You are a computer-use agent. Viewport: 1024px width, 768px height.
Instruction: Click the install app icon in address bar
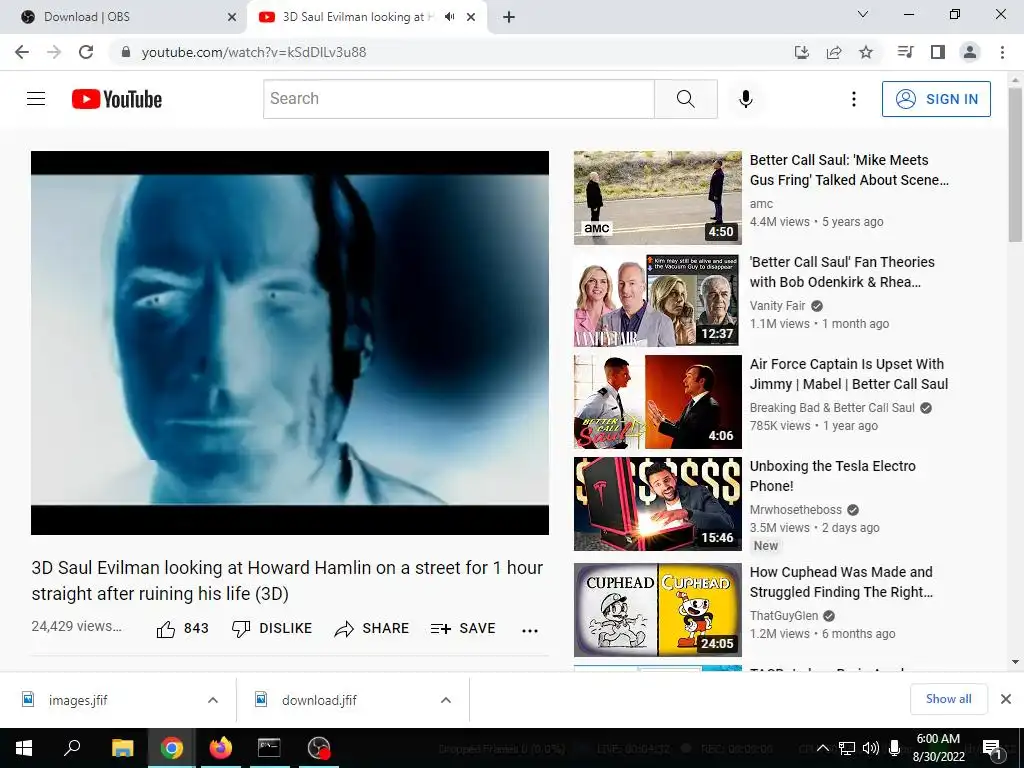(x=802, y=52)
